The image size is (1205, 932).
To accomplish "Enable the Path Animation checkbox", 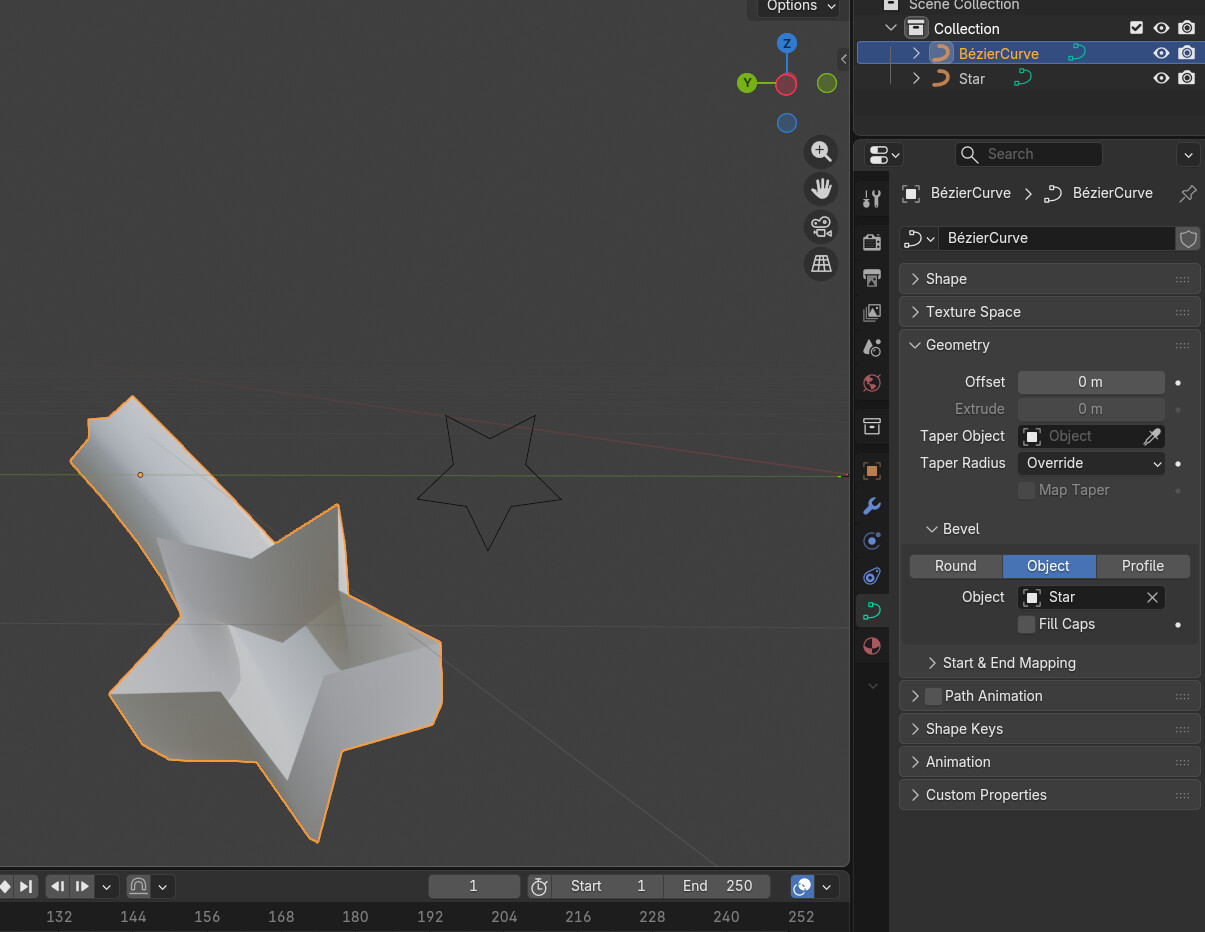I will tap(933, 696).
